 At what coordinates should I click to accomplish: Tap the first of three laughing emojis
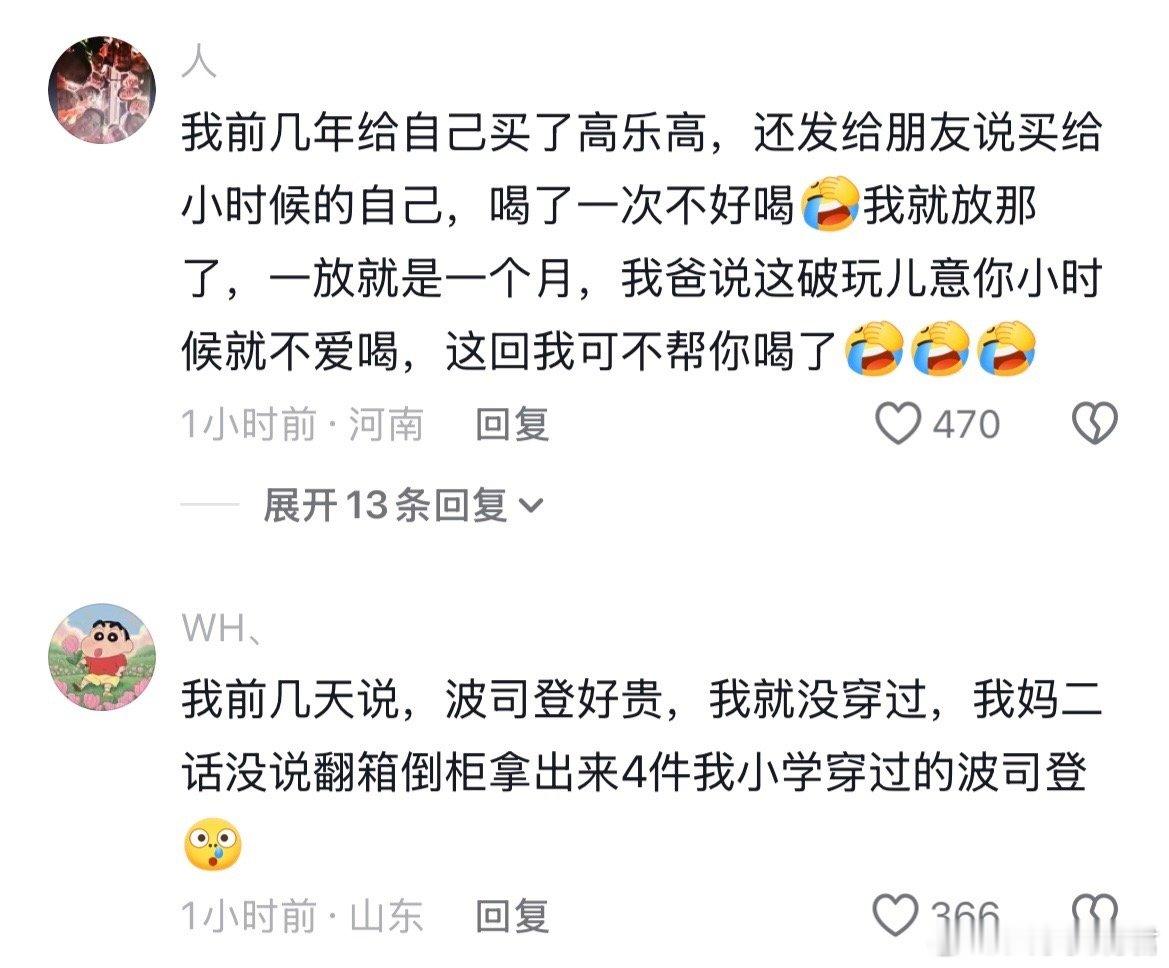point(874,349)
